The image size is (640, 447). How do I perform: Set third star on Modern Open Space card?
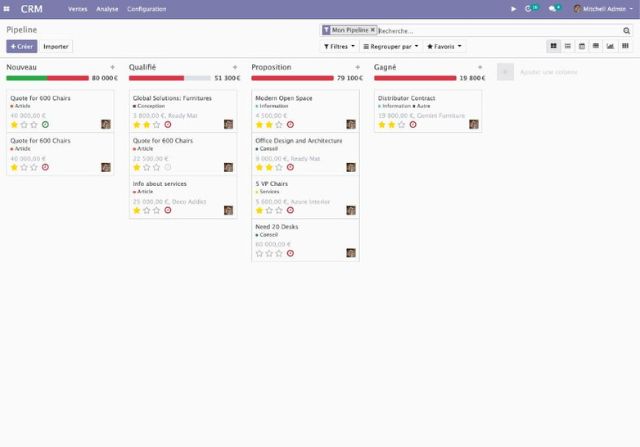click(279, 125)
